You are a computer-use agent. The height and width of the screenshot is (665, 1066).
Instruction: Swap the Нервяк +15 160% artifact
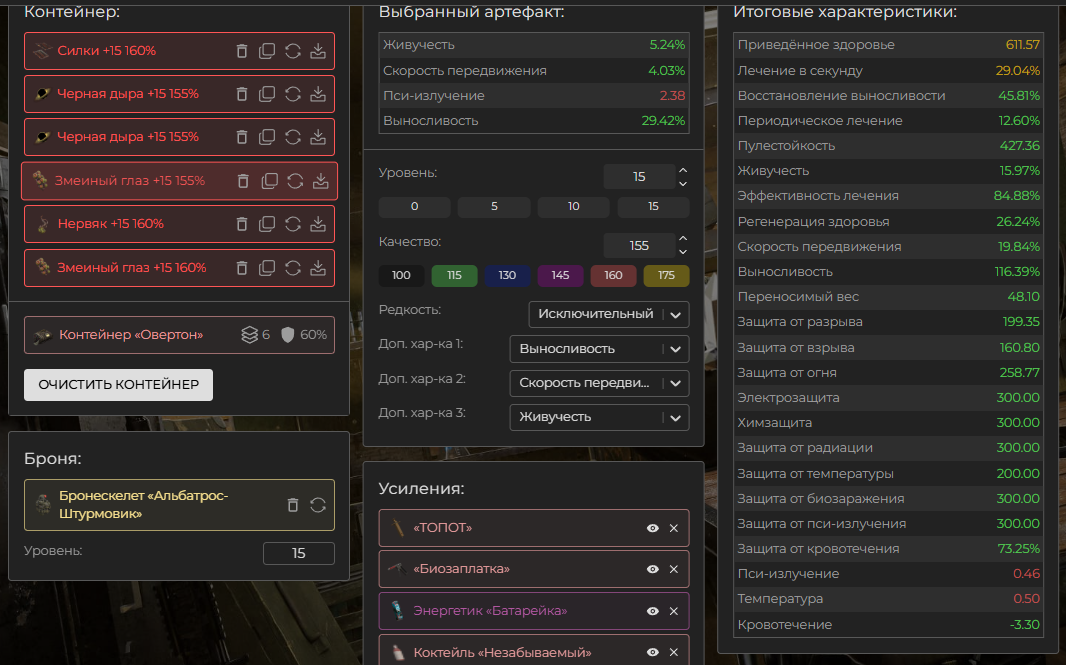(293, 224)
